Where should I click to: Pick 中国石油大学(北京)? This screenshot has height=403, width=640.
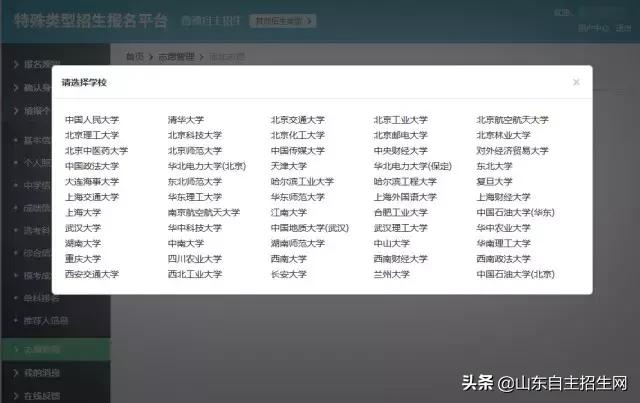516,274
